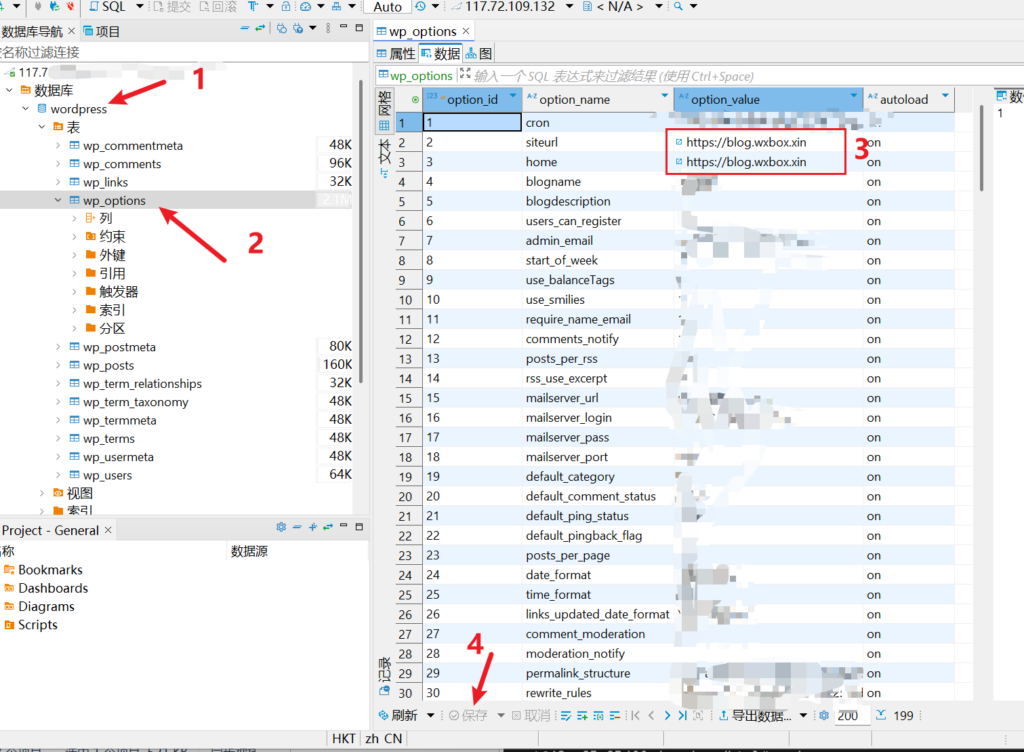1024x752 pixels.
Task: Open the export data dropdown arrow
Action: pyautogui.click(x=802, y=716)
